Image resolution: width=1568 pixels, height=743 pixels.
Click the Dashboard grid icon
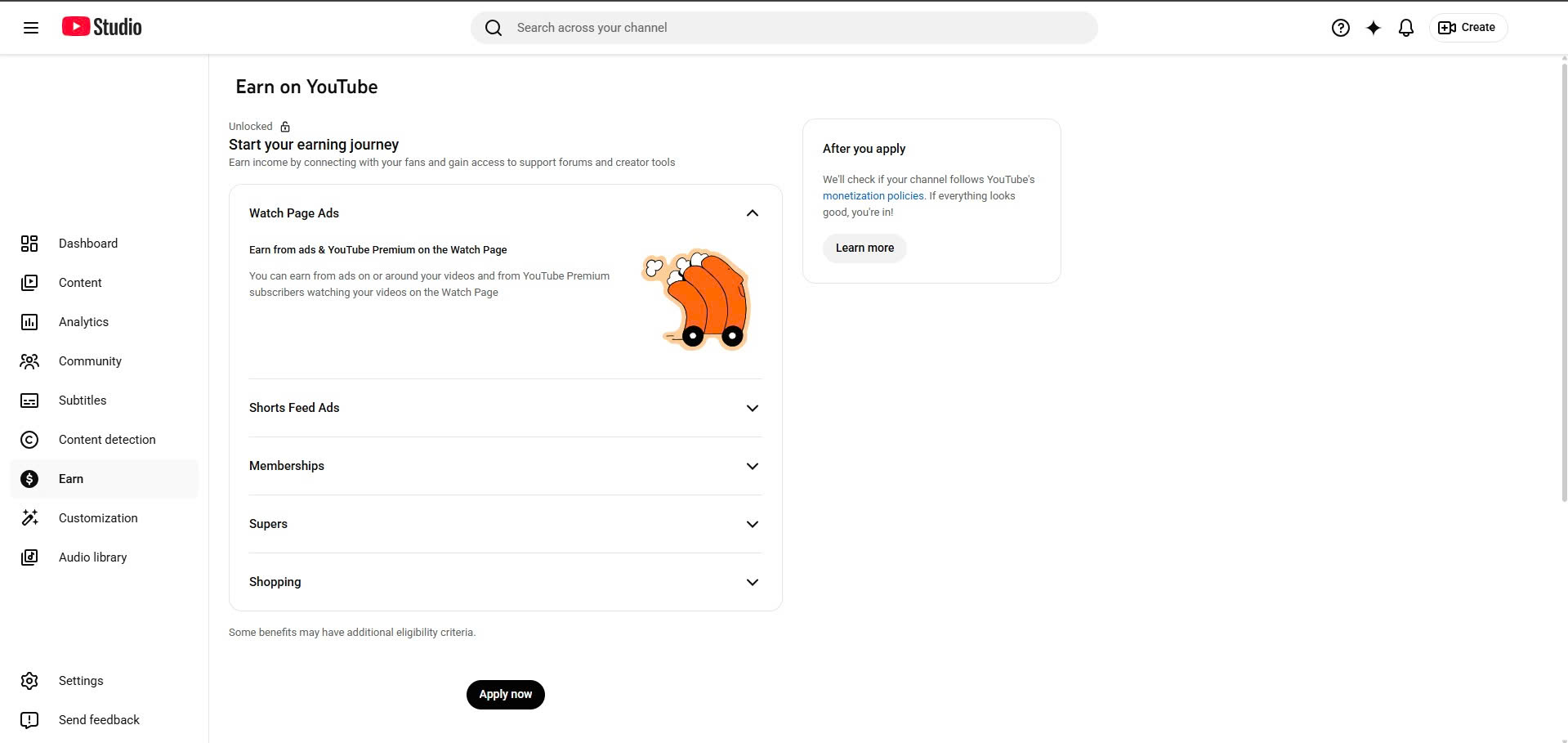pyautogui.click(x=29, y=244)
